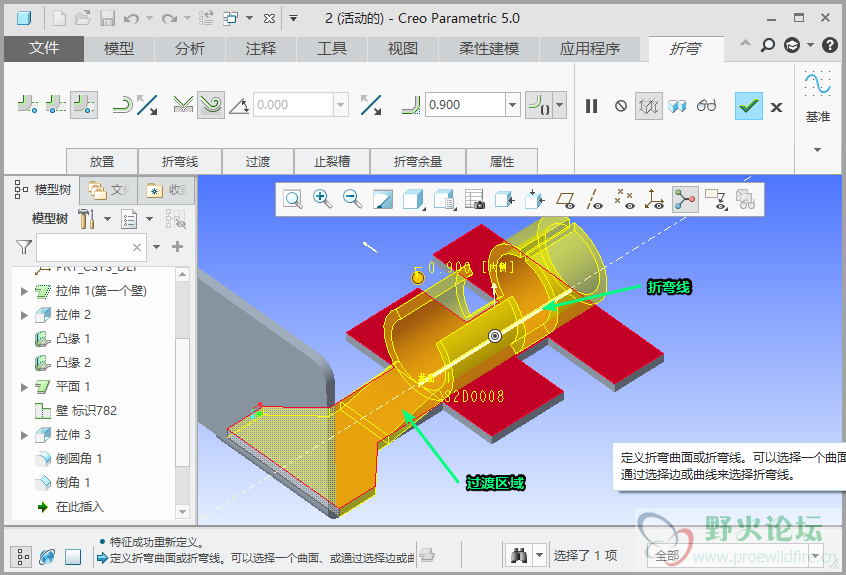Open the 放置 panel tab
Screen dimensions: 846x575
pyautogui.click(x=102, y=161)
